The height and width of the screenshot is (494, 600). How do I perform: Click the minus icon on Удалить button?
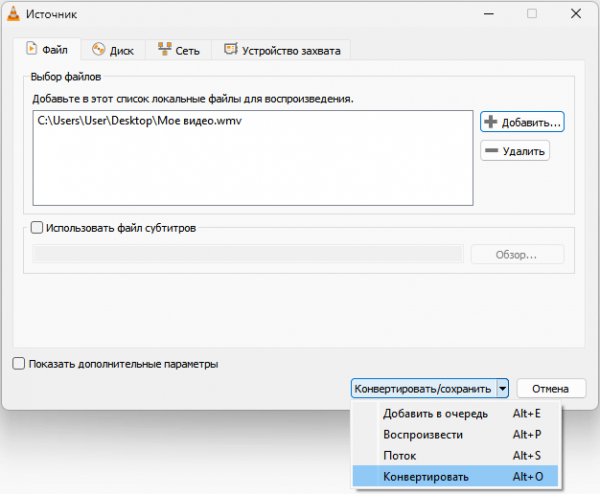point(491,151)
